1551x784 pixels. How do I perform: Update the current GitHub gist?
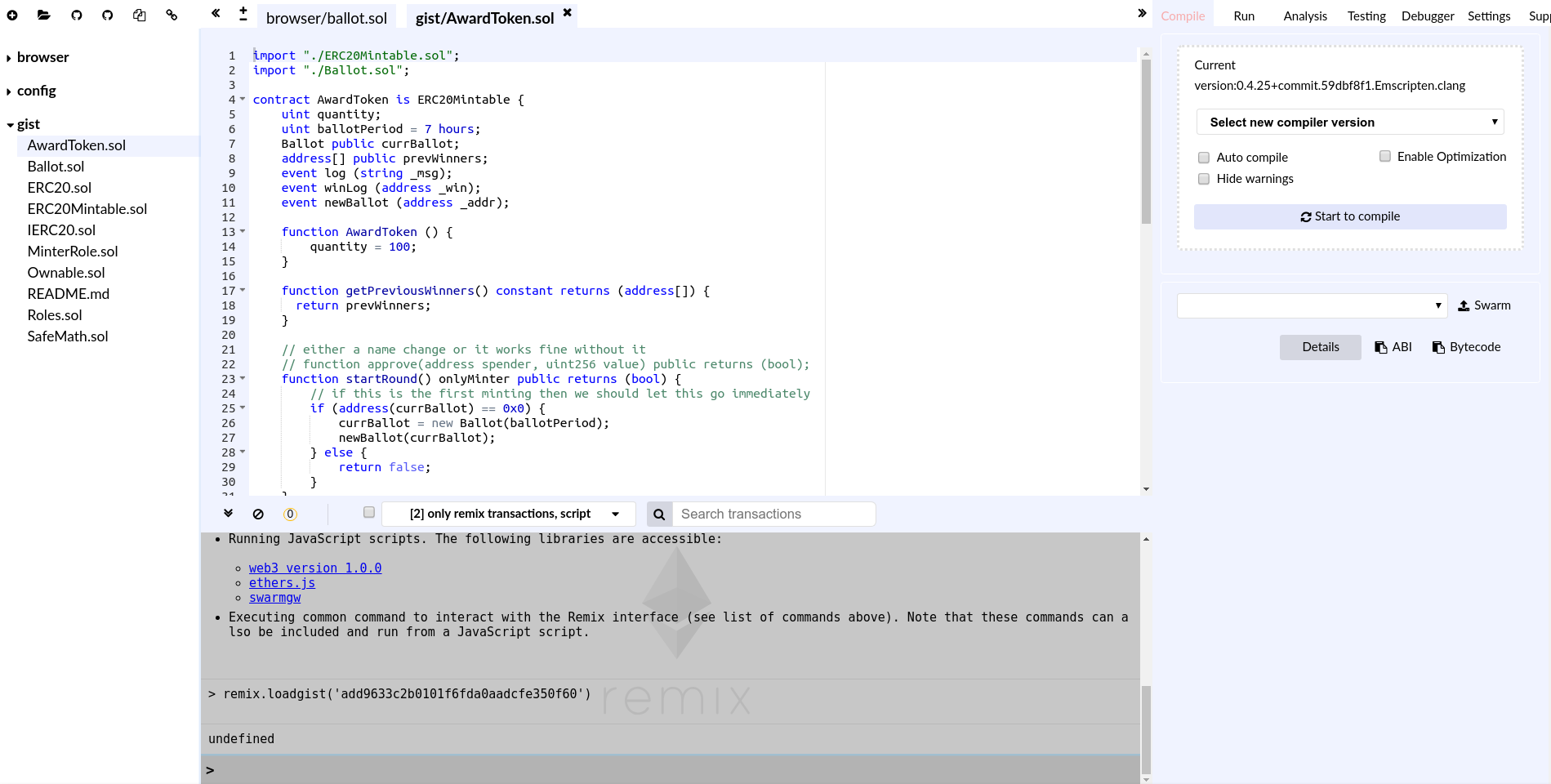tap(107, 15)
